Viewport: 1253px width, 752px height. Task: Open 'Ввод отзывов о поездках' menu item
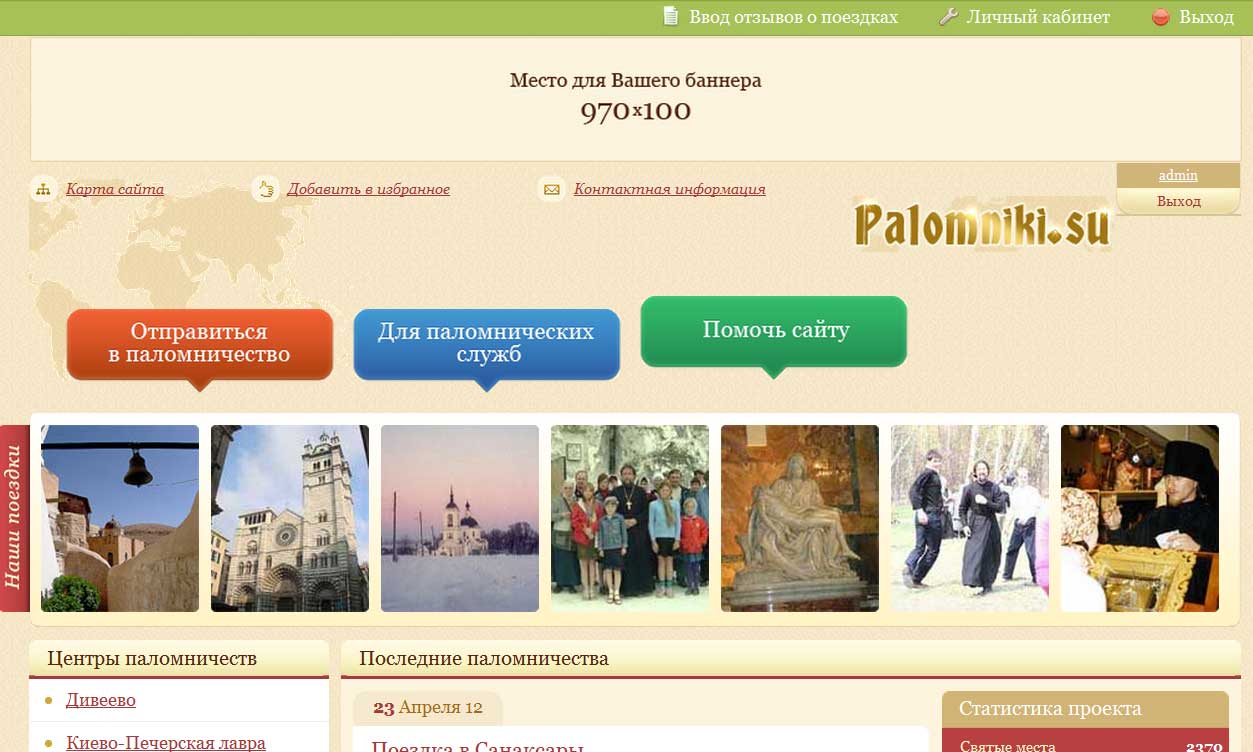(793, 17)
